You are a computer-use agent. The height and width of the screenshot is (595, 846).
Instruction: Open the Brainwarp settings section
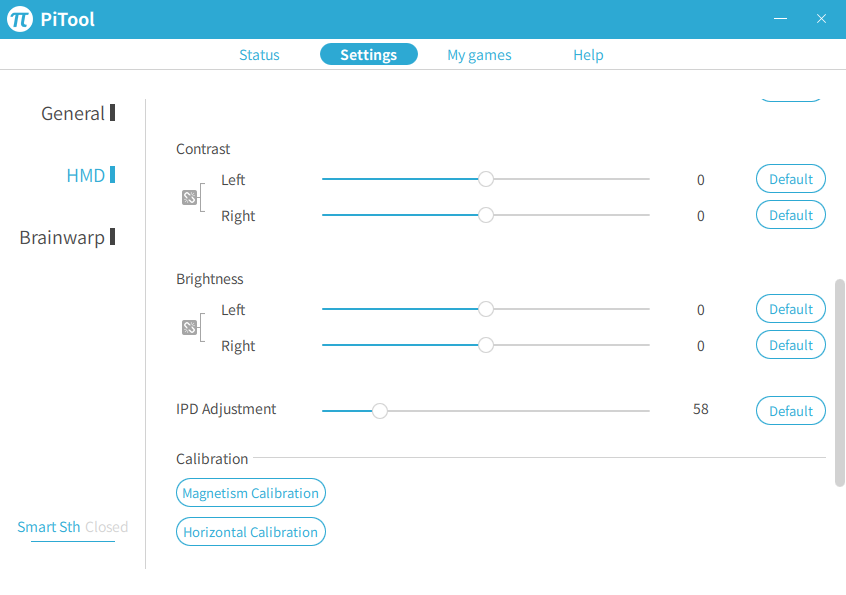click(x=62, y=238)
